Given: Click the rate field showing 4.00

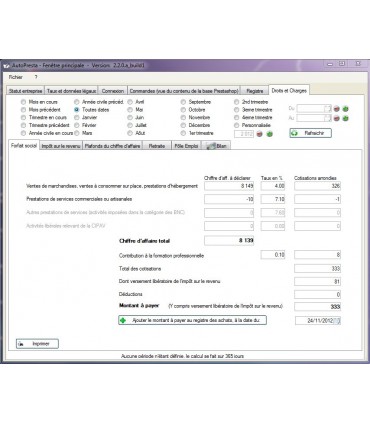Looking at the screenshot, I should tap(273, 186).
